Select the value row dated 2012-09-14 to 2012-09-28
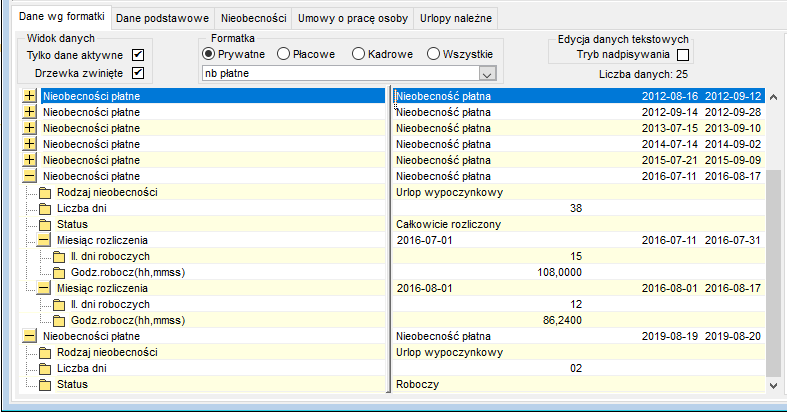The width and height of the screenshot is (787, 413). tap(579, 112)
